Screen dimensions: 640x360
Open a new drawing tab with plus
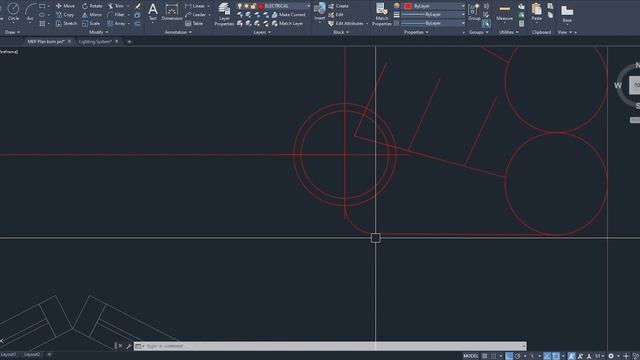(x=129, y=42)
